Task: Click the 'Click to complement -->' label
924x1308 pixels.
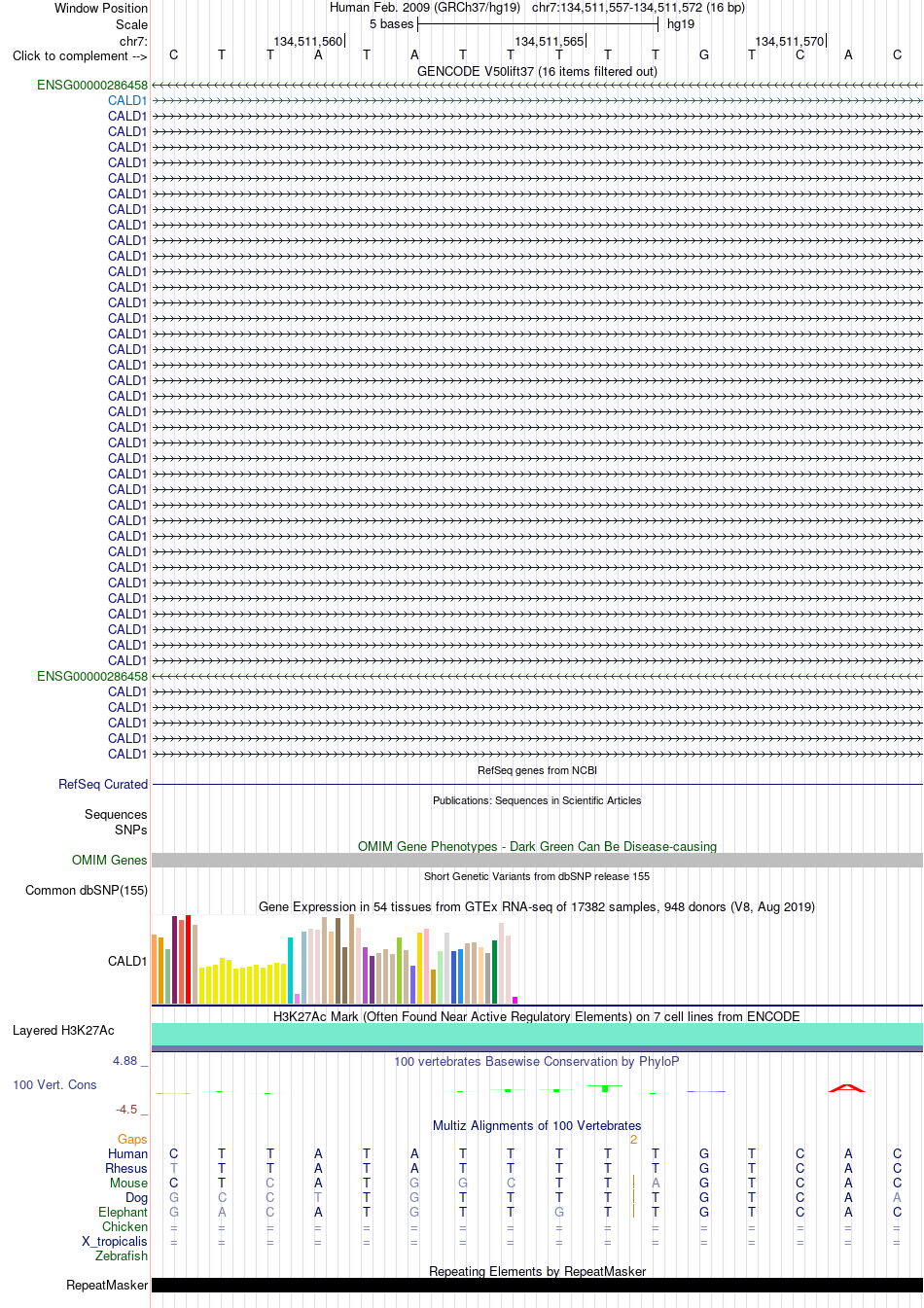Action: click(x=80, y=55)
